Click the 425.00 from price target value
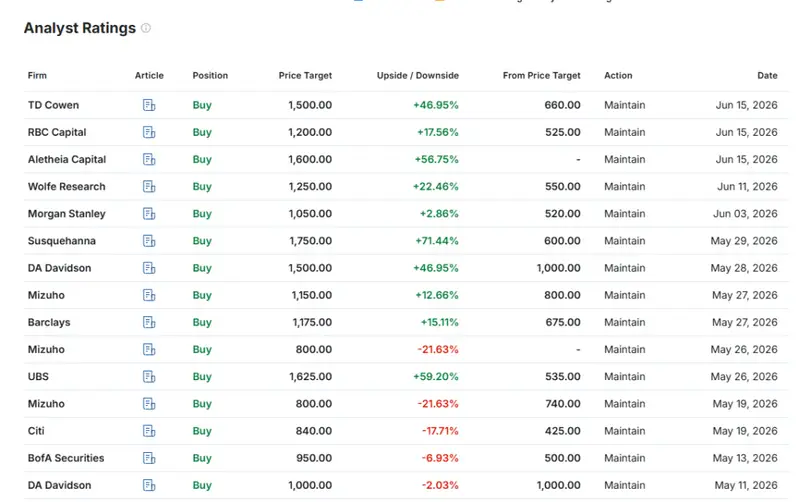 tap(563, 431)
